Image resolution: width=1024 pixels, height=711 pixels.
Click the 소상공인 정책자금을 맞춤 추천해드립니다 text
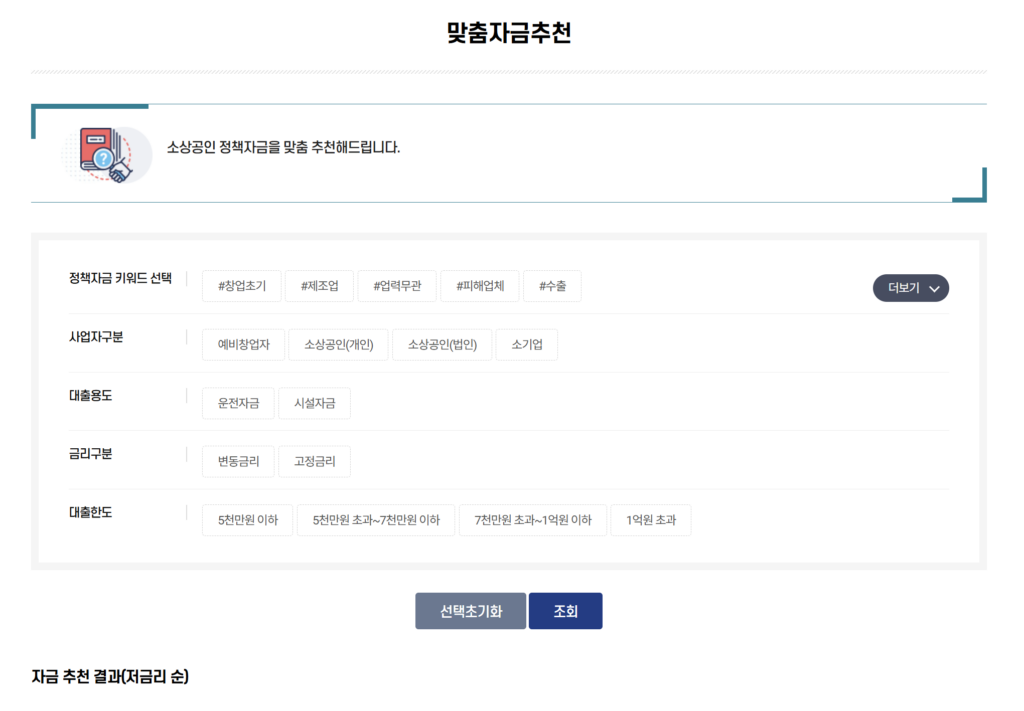[x=283, y=148]
